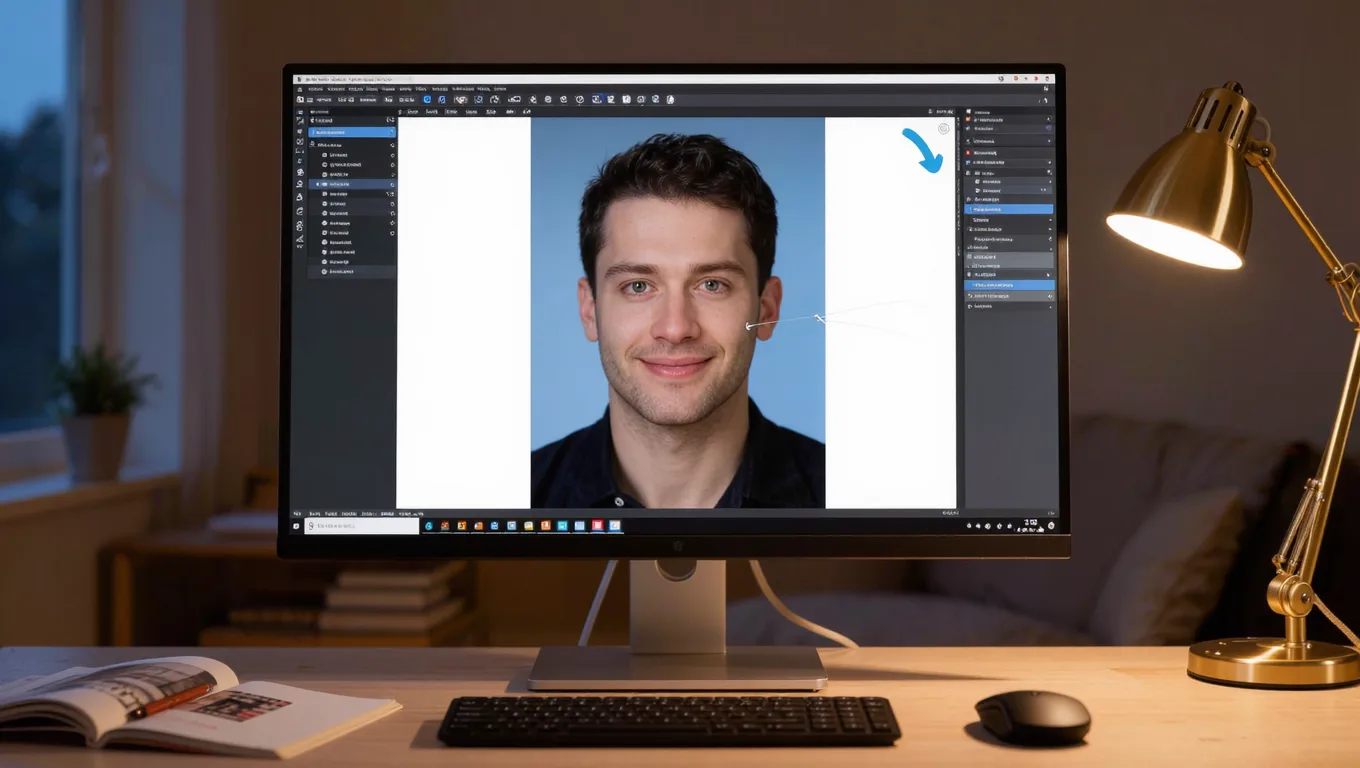Open the Windows Start button on the taskbar

296,526
